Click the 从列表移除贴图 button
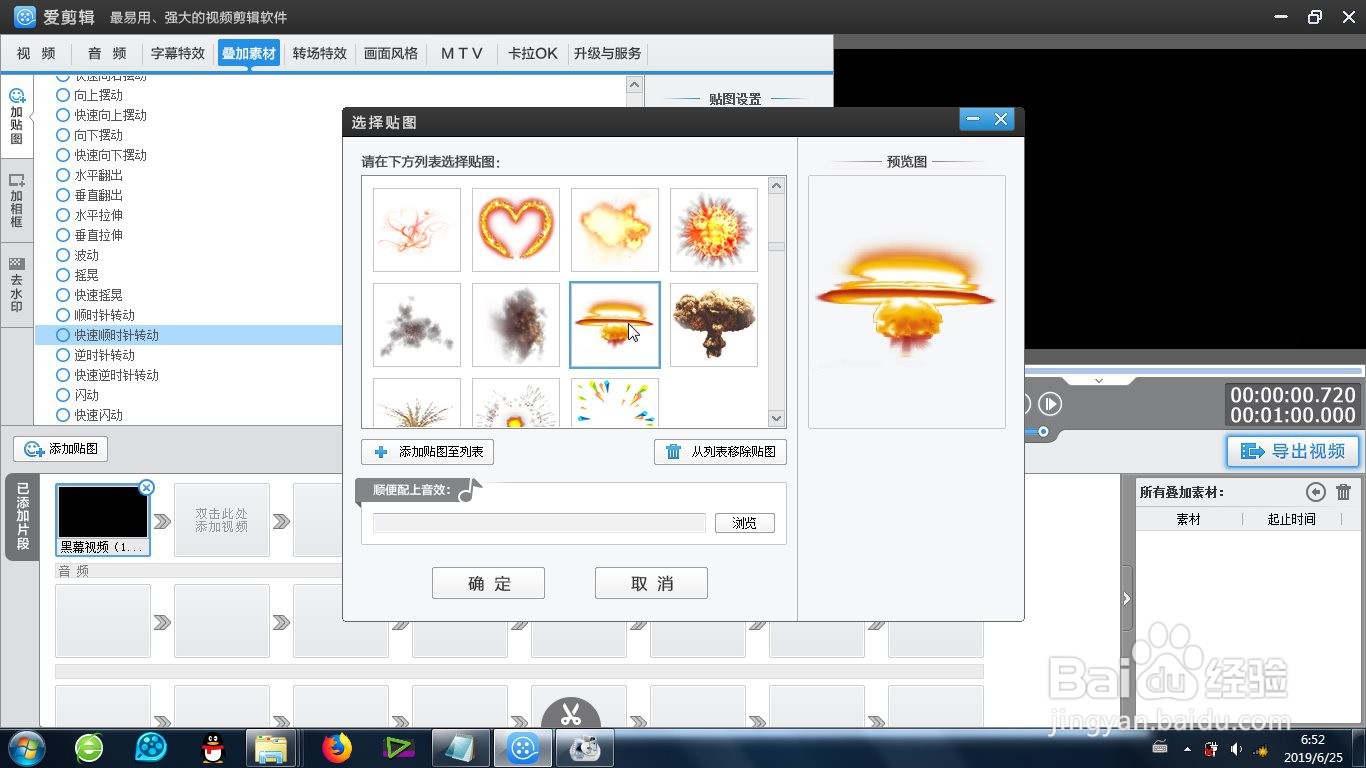This screenshot has height=768, width=1366. [x=720, y=452]
